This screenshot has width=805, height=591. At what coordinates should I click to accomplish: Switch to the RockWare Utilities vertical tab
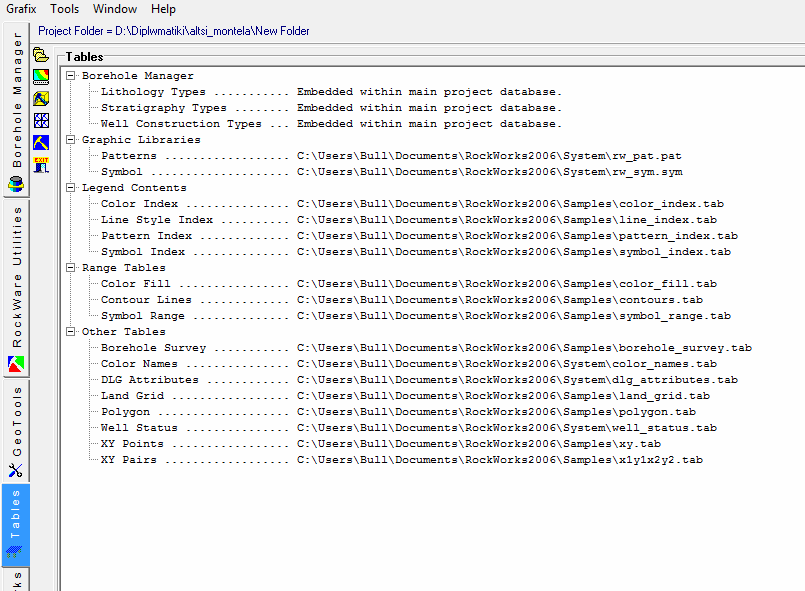coord(16,289)
